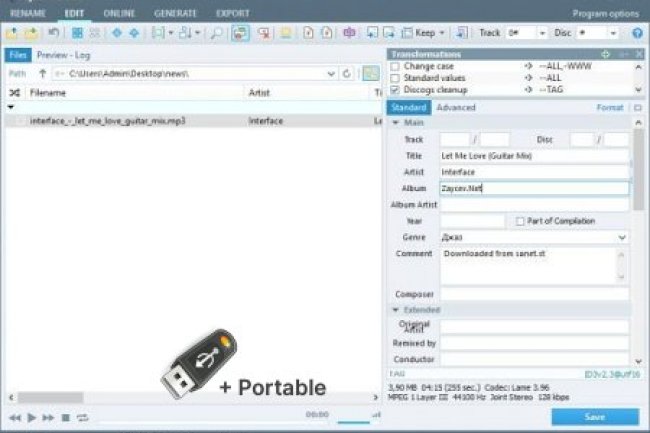Go to the GENERATE tab
Screen dimensions: 650x433
point(175,13)
